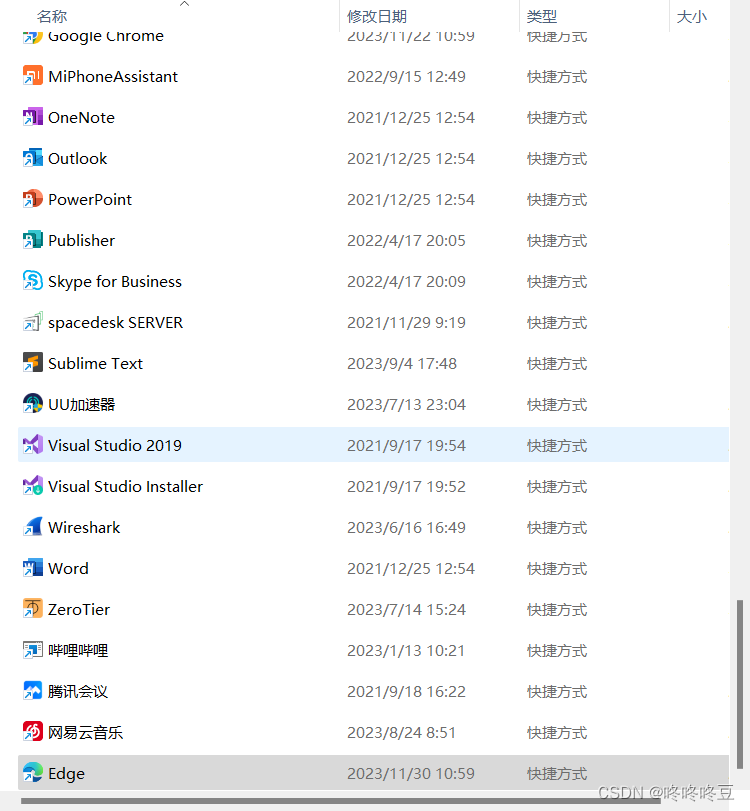Sort by the 类型 column header

tap(542, 17)
